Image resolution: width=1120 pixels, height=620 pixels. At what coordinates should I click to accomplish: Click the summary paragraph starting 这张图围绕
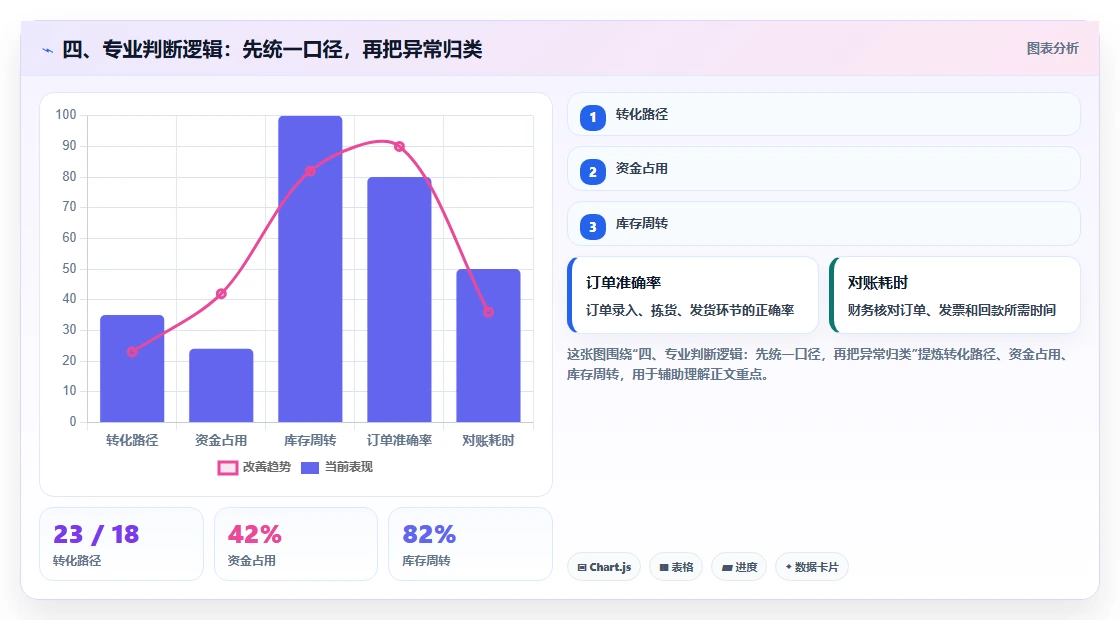tap(819, 364)
